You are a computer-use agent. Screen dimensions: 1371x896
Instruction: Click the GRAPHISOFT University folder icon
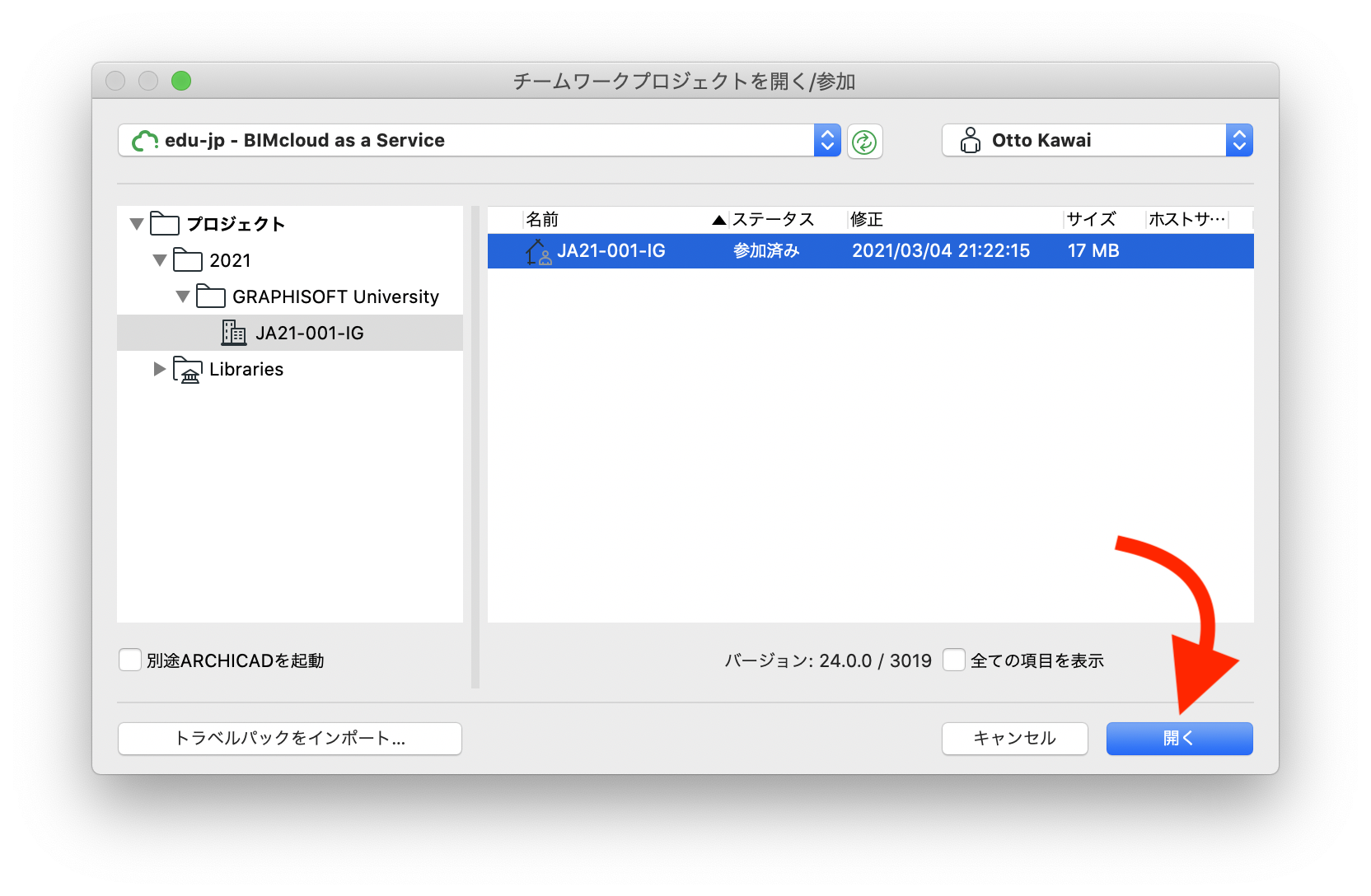click(x=211, y=296)
